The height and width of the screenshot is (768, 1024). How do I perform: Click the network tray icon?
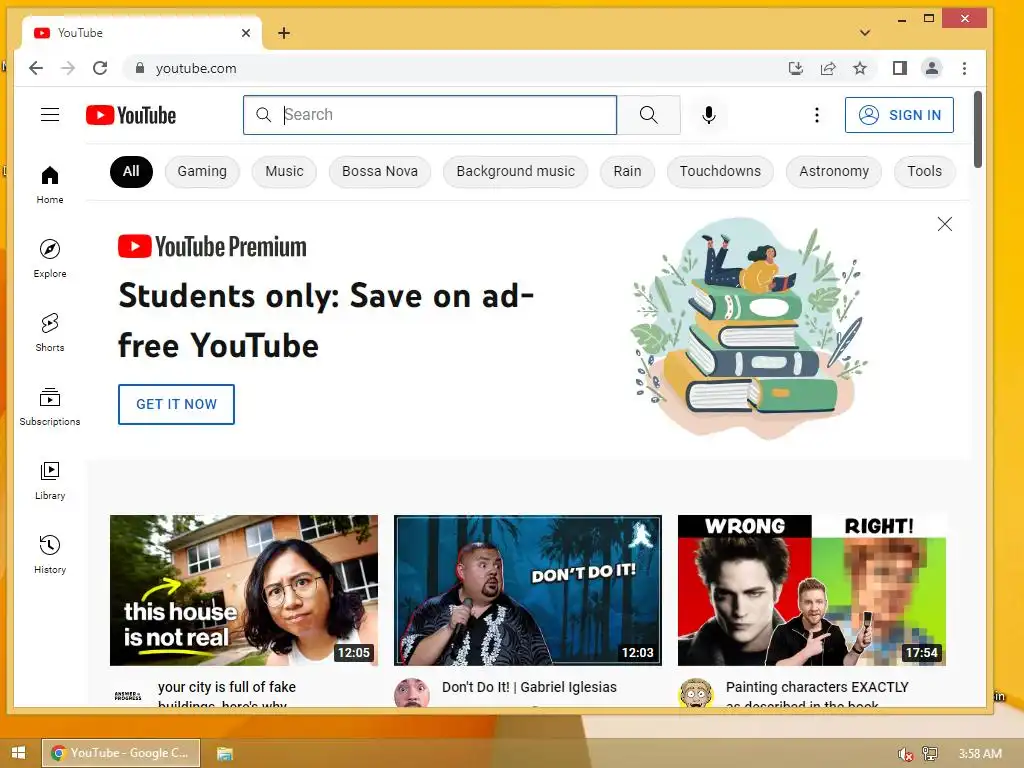[929, 754]
